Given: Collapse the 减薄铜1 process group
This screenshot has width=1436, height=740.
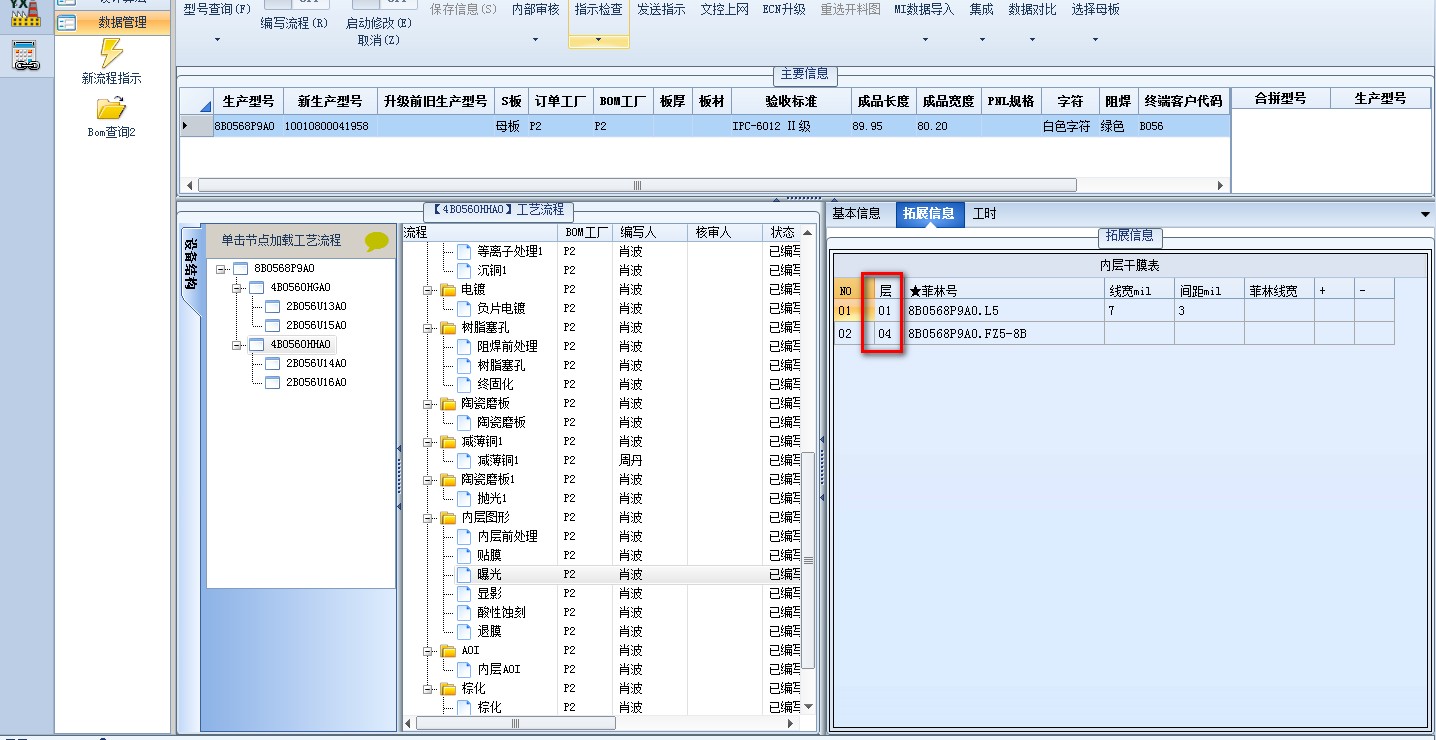Looking at the screenshot, I should [429, 441].
